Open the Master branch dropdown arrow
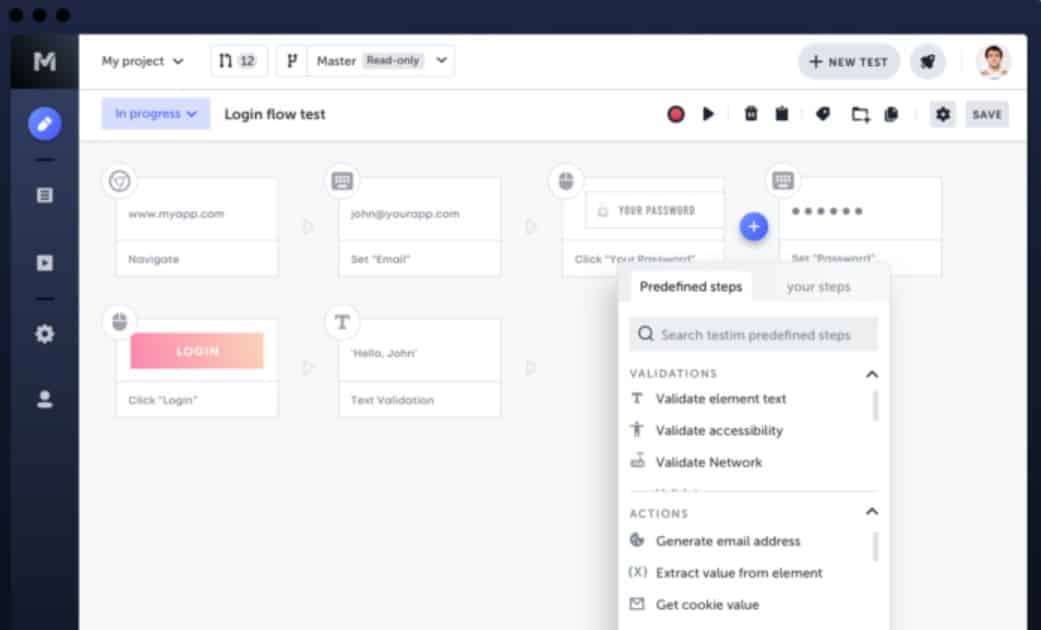1041x630 pixels. (441, 60)
